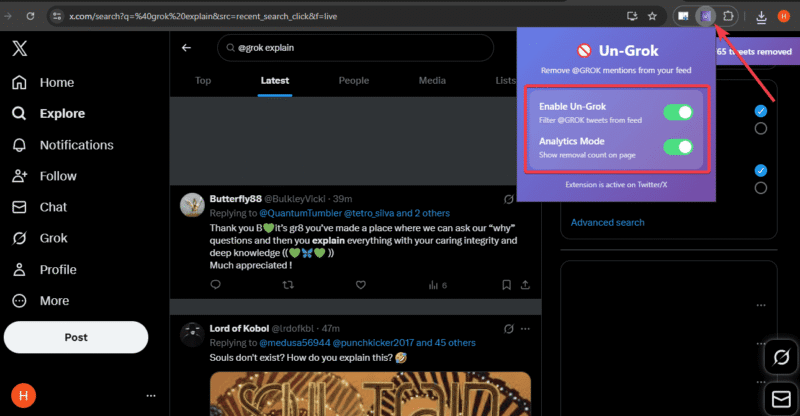Viewport: 800px width, 416px height.
Task: Open @medusa56944 mention link
Action: coord(295,343)
